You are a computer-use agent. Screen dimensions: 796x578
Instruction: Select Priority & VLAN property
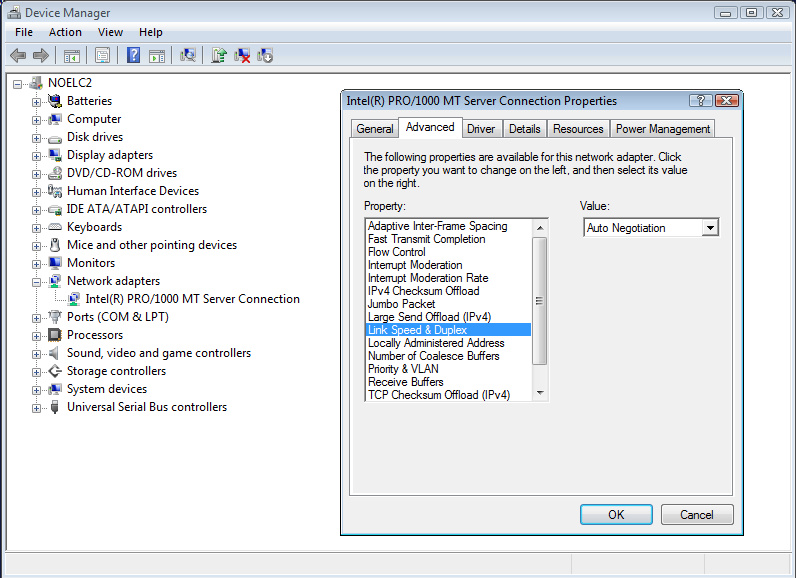[449, 369]
